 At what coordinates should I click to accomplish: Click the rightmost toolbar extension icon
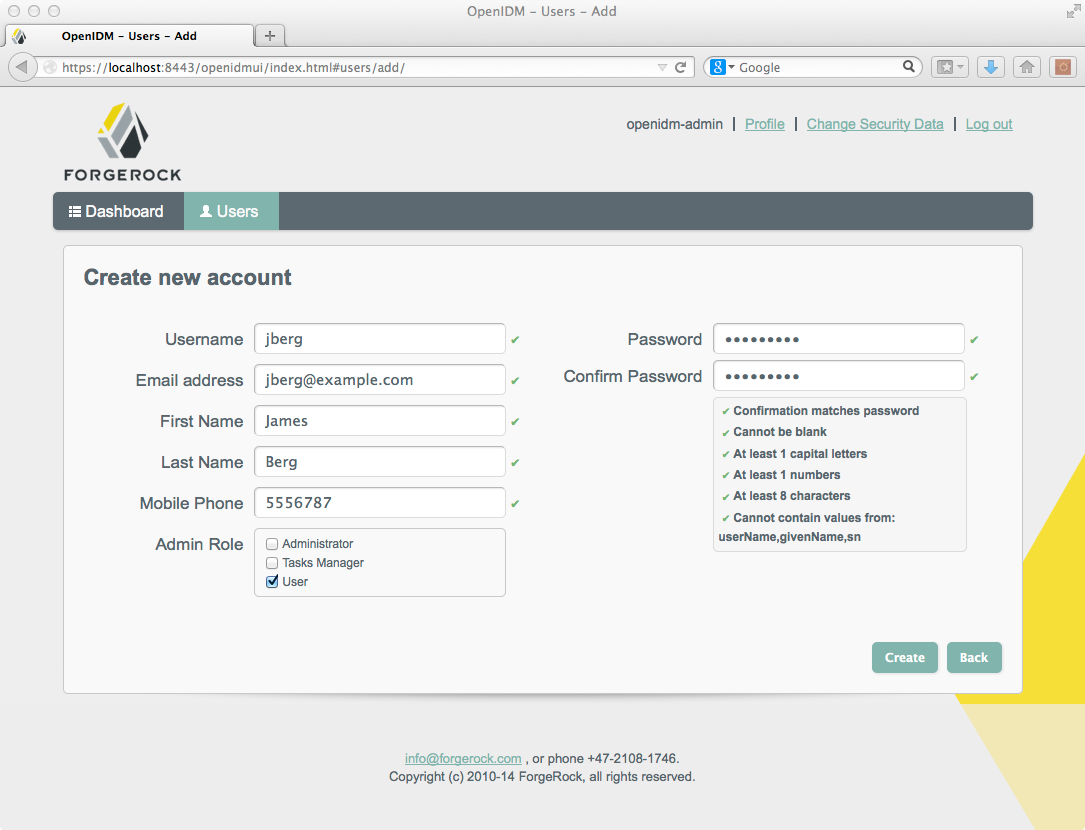pos(1063,67)
